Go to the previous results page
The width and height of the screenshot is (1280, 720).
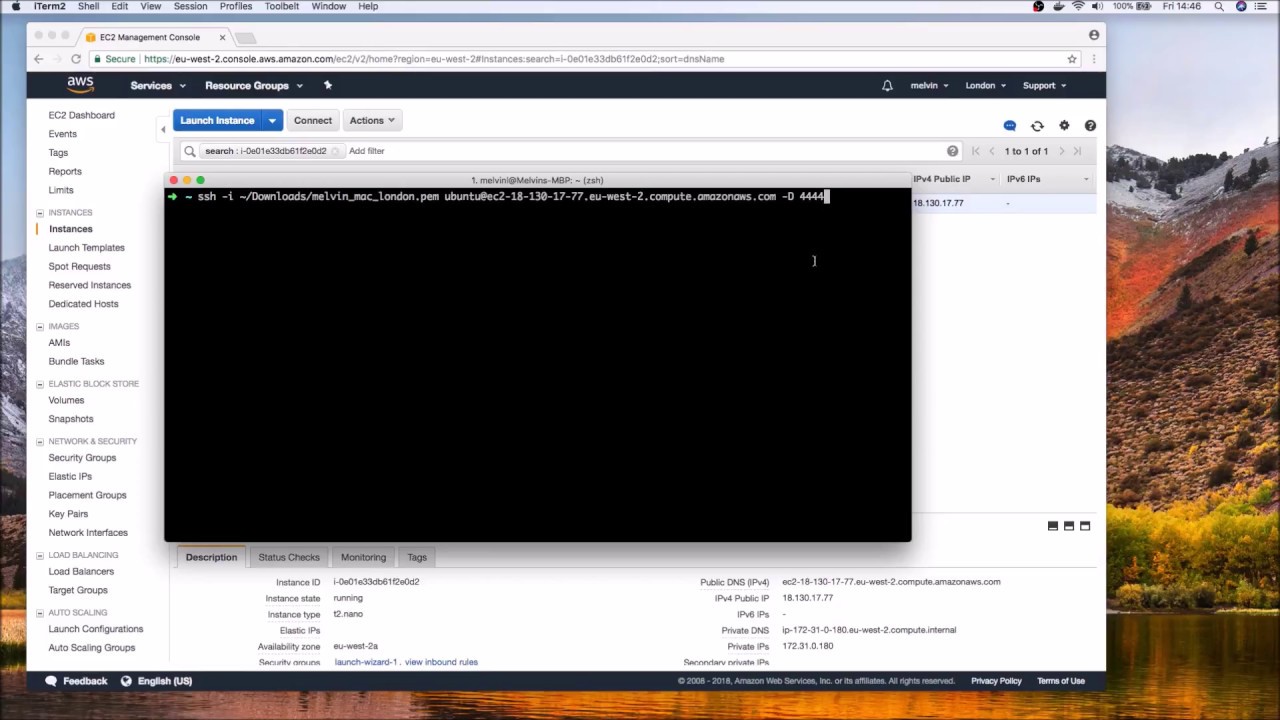pyautogui.click(x=992, y=151)
